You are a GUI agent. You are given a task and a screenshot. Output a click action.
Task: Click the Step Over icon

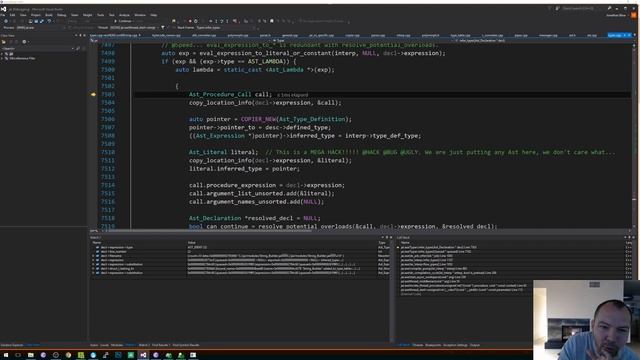(x=222, y=21)
